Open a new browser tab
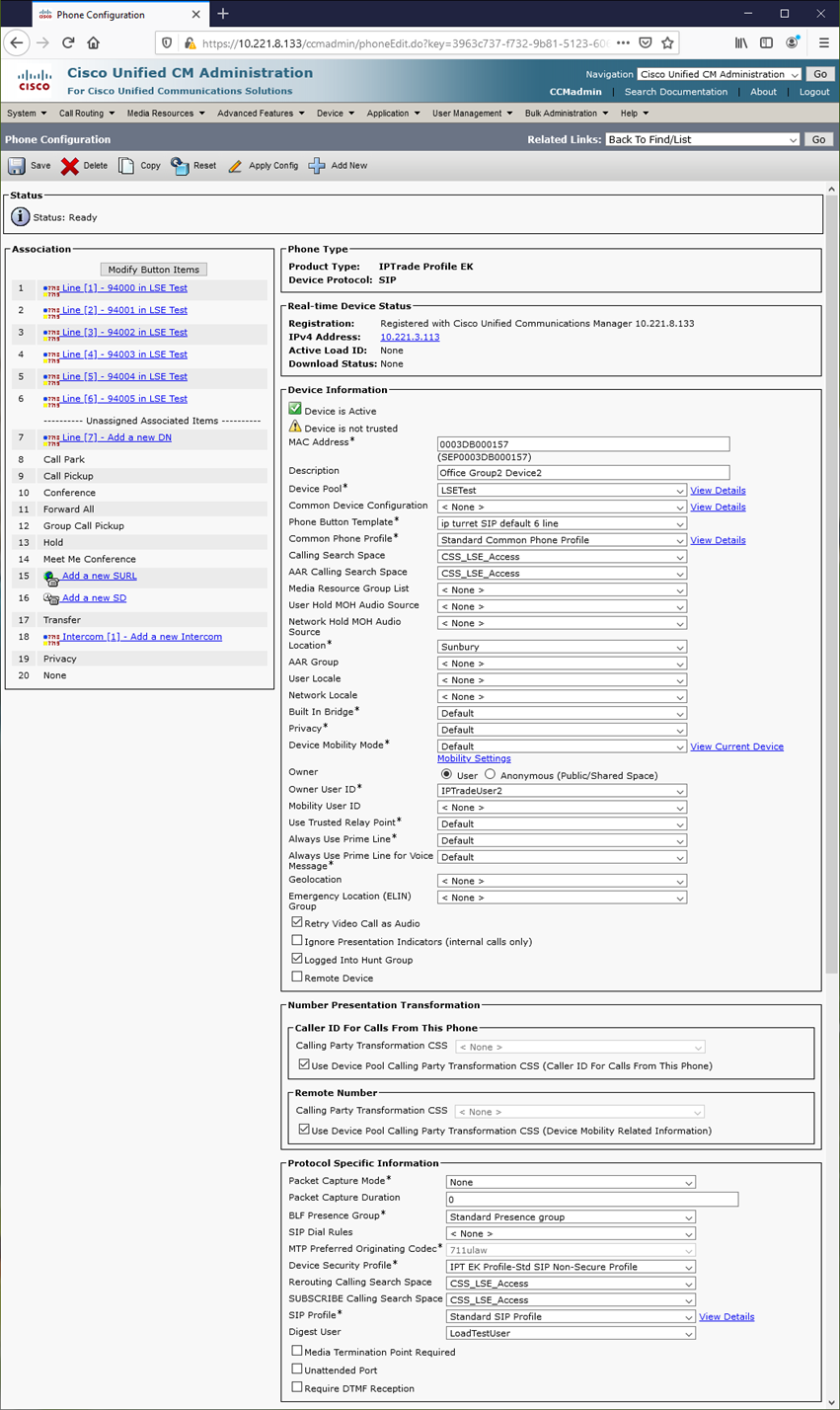The width and height of the screenshot is (840, 1410). tap(223, 14)
